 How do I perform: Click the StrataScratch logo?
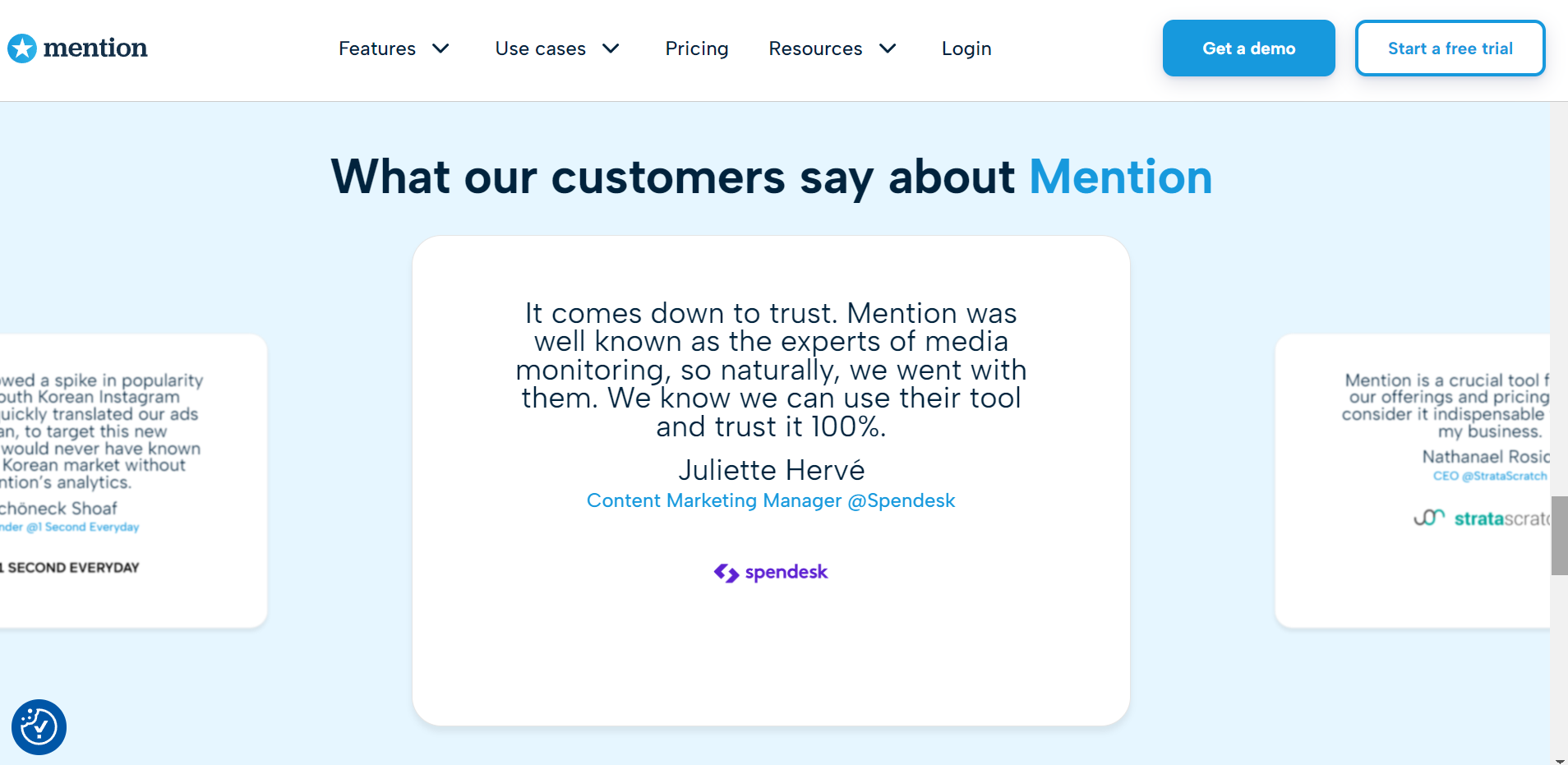[1481, 518]
